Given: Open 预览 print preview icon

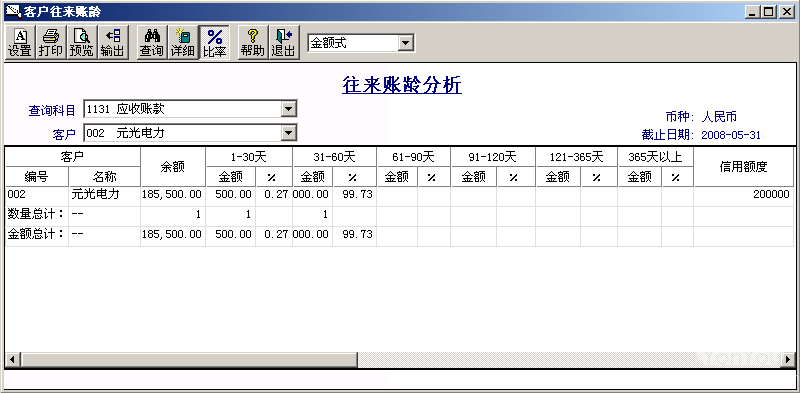Looking at the screenshot, I should coord(82,43).
